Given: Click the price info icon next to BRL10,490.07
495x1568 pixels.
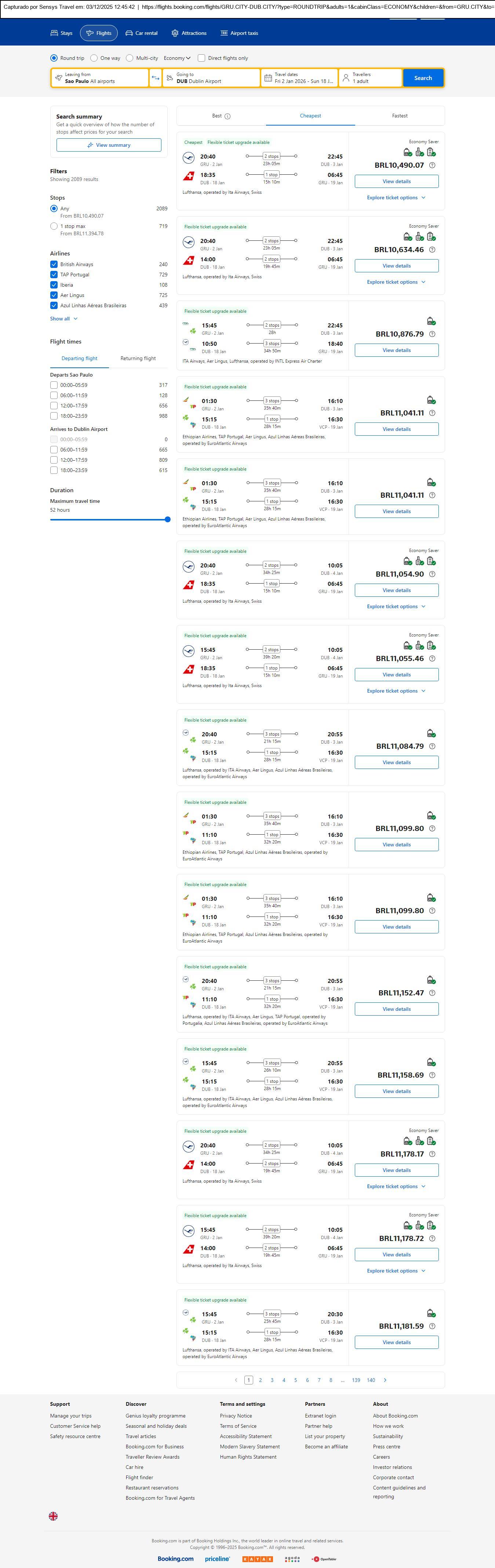Looking at the screenshot, I should (432, 166).
